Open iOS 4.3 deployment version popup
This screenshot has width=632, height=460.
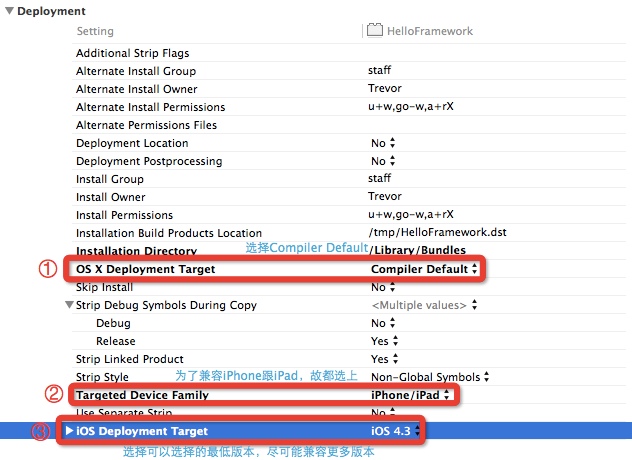click(x=395, y=431)
